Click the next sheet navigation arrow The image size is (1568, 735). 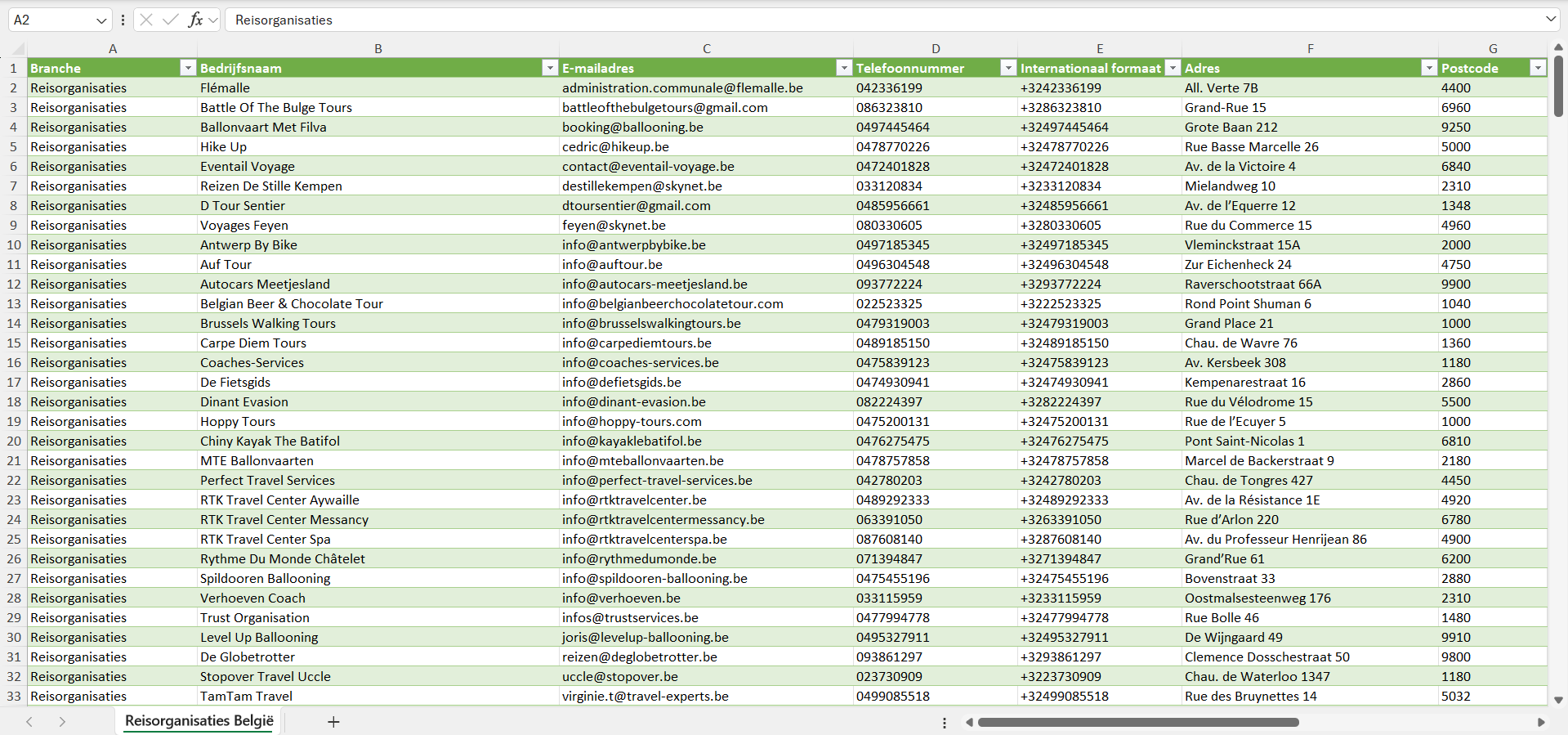point(62,721)
